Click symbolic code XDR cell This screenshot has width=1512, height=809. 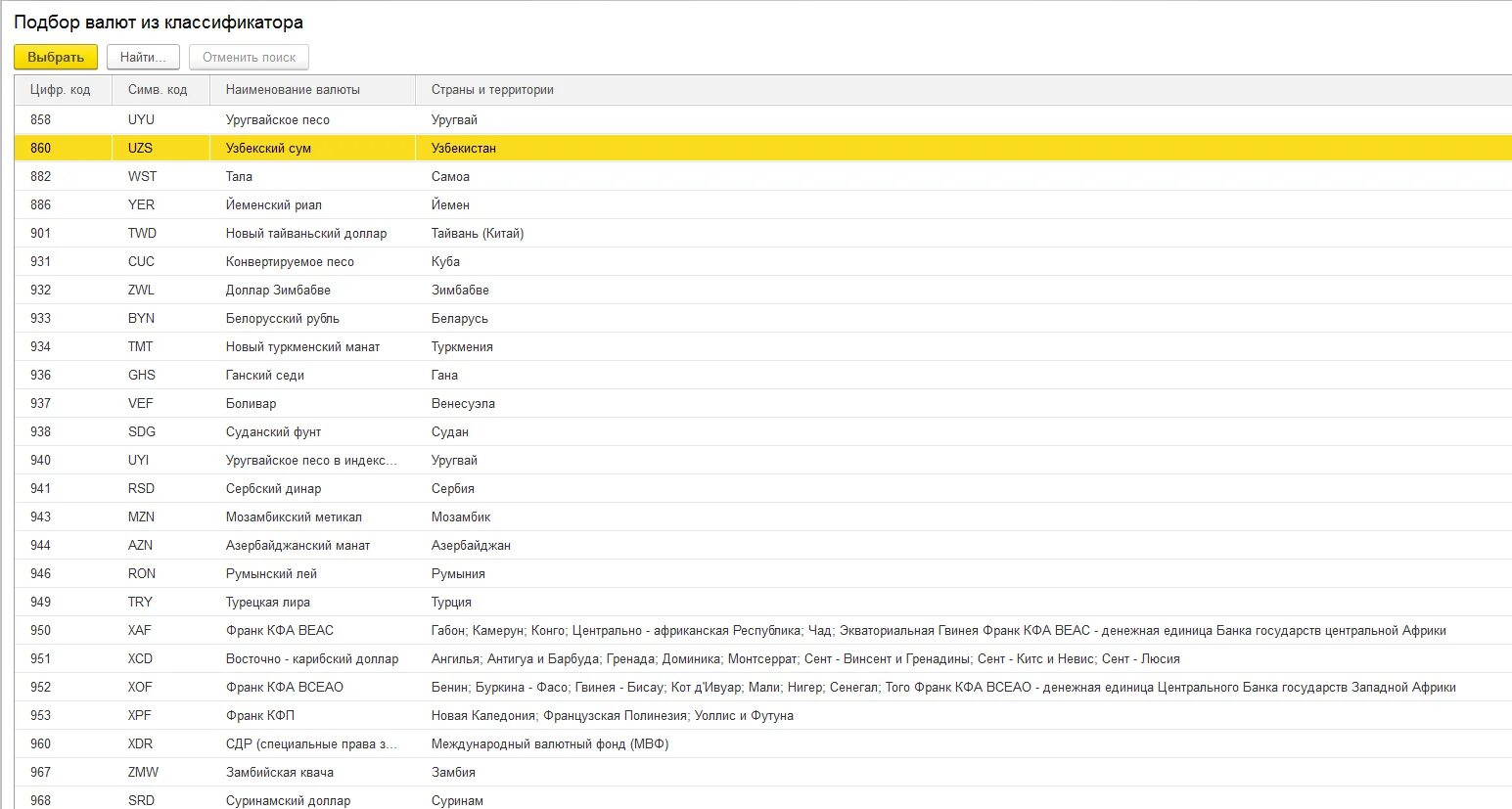coord(161,743)
